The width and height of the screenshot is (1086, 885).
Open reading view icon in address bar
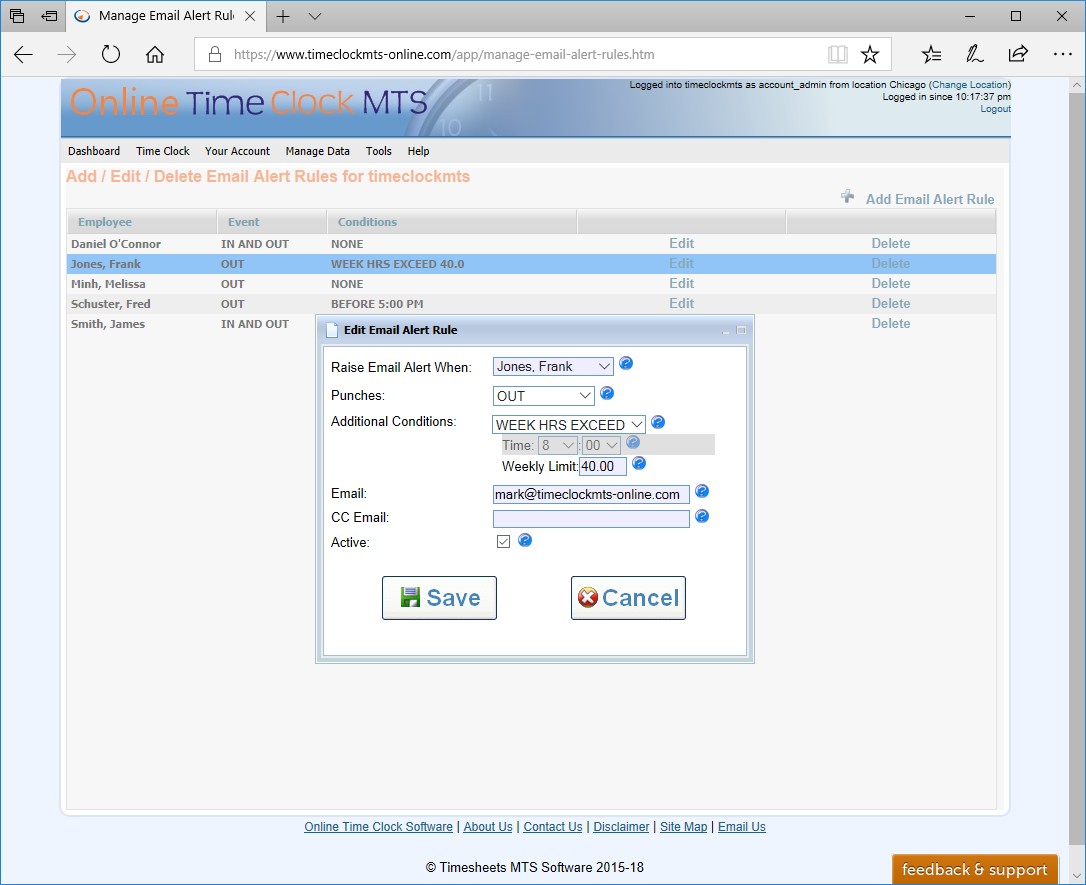[x=837, y=54]
